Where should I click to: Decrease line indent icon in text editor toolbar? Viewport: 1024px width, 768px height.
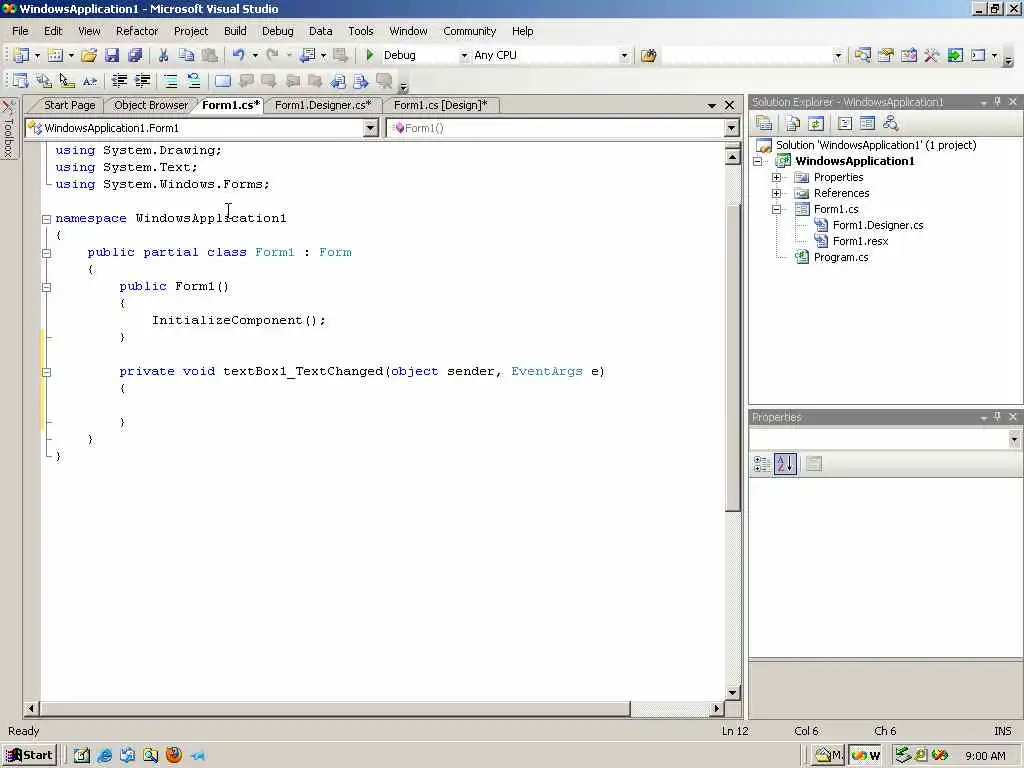click(119, 80)
